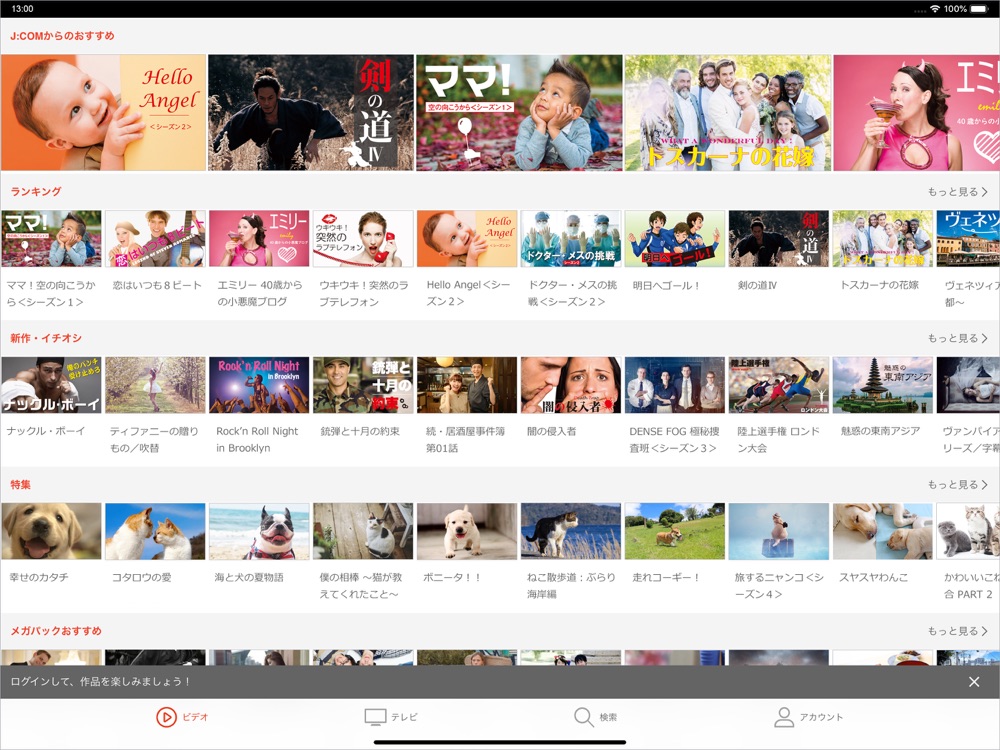Switch to the テレビ tab
Image resolution: width=1000 pixels, height=750 pixels.
391,717
